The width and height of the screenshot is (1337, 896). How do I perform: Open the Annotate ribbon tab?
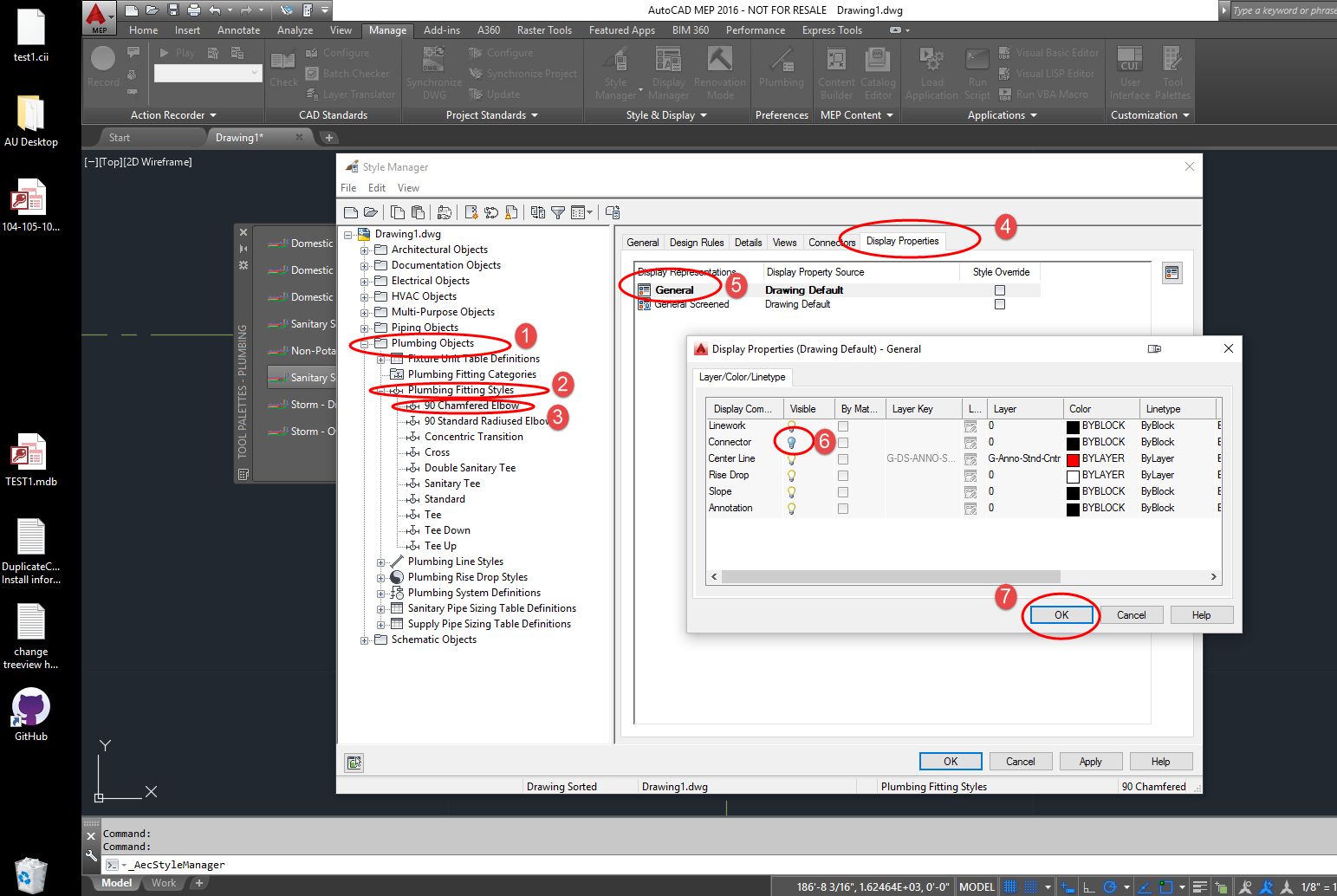point(239,30)
